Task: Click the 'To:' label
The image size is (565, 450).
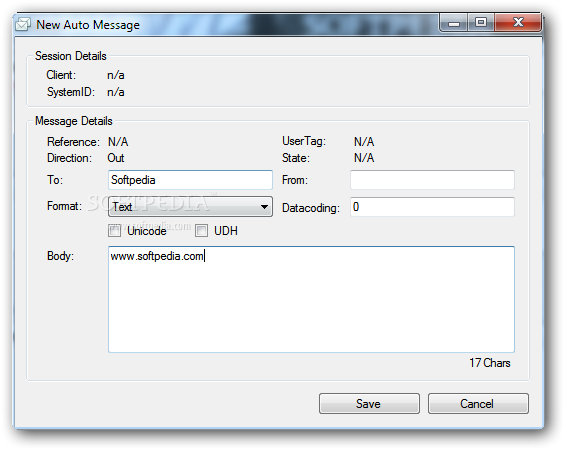Action: [x=55, y=179]
